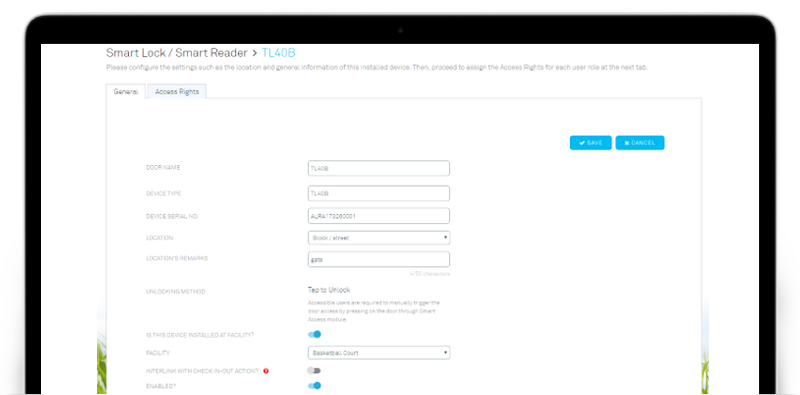Click the 'Tap to Unlock' text
The width and height of the screenshot is (800, 395).
pyautogui.click(x=329, y=290)
